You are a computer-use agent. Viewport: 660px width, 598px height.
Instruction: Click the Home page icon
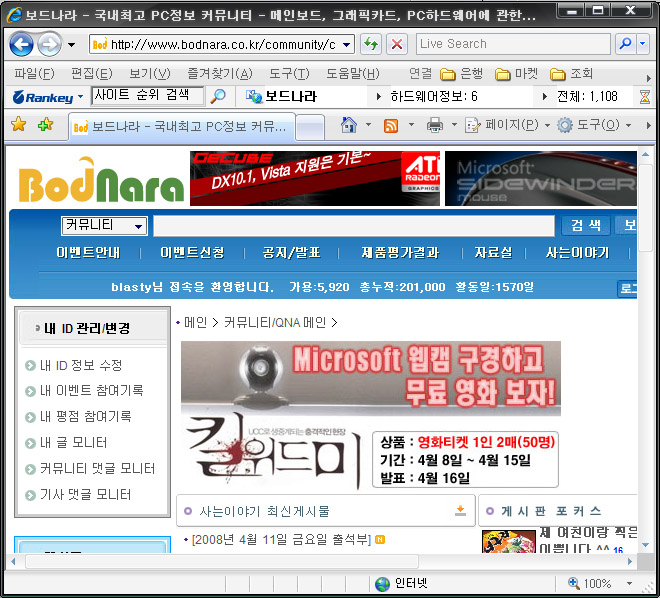(x=349, y=125)
